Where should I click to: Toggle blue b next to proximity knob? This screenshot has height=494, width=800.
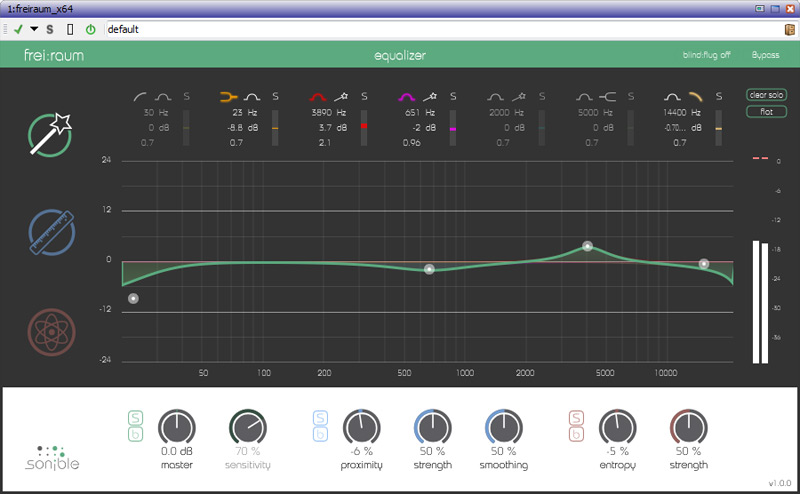pos(320,434)
